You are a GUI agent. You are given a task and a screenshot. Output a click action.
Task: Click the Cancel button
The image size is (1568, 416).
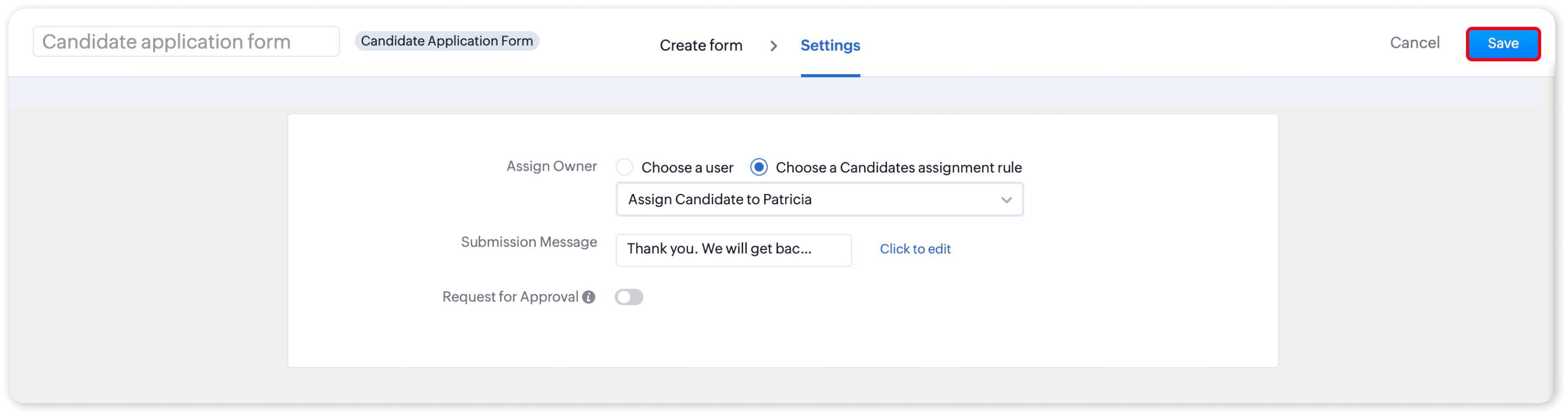coord(1414,43)
